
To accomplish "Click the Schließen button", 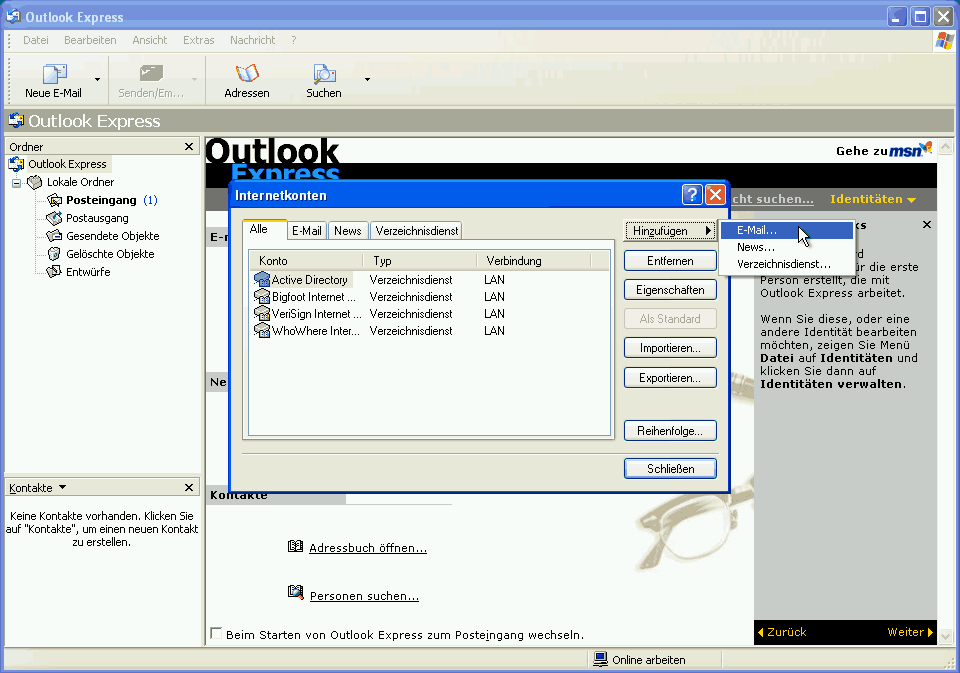I will click(669, 467).
